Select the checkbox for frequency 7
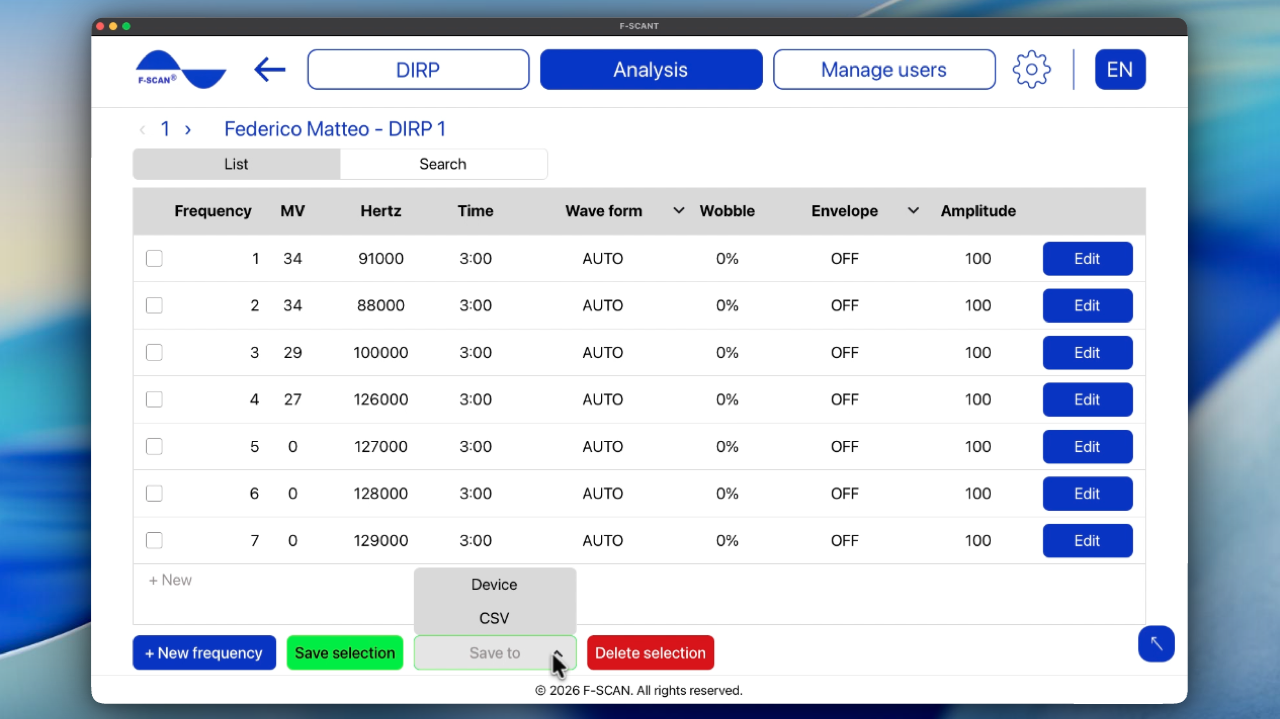The image size is (1280, 719). coord(154,540)
